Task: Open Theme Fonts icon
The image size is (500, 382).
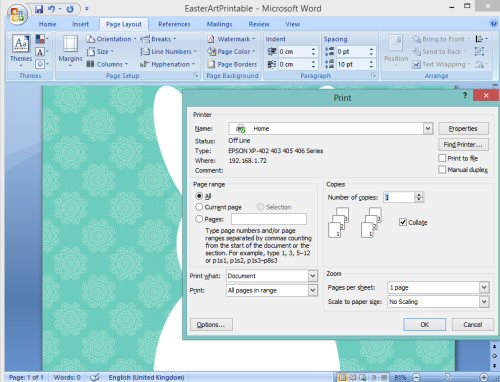Action: coord(42,52)
